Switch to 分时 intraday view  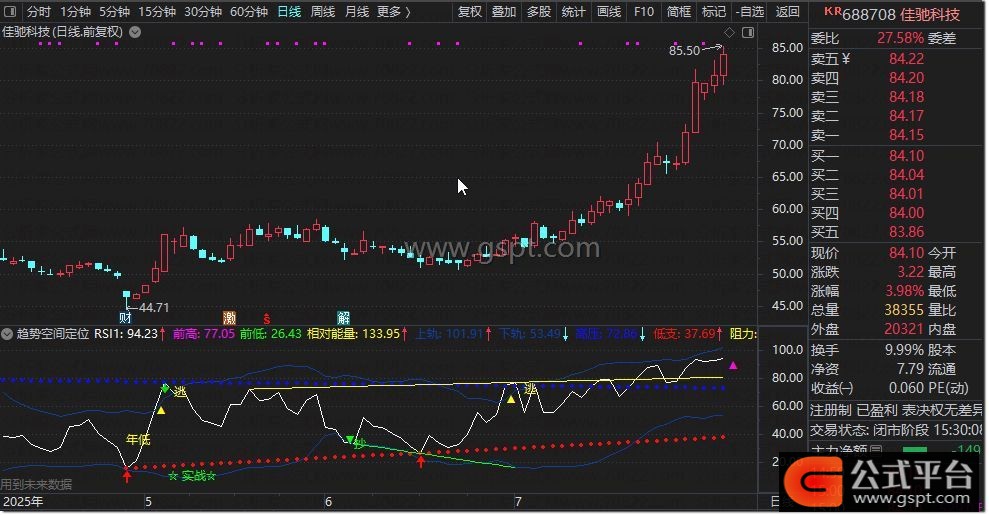tap(38, 12)
